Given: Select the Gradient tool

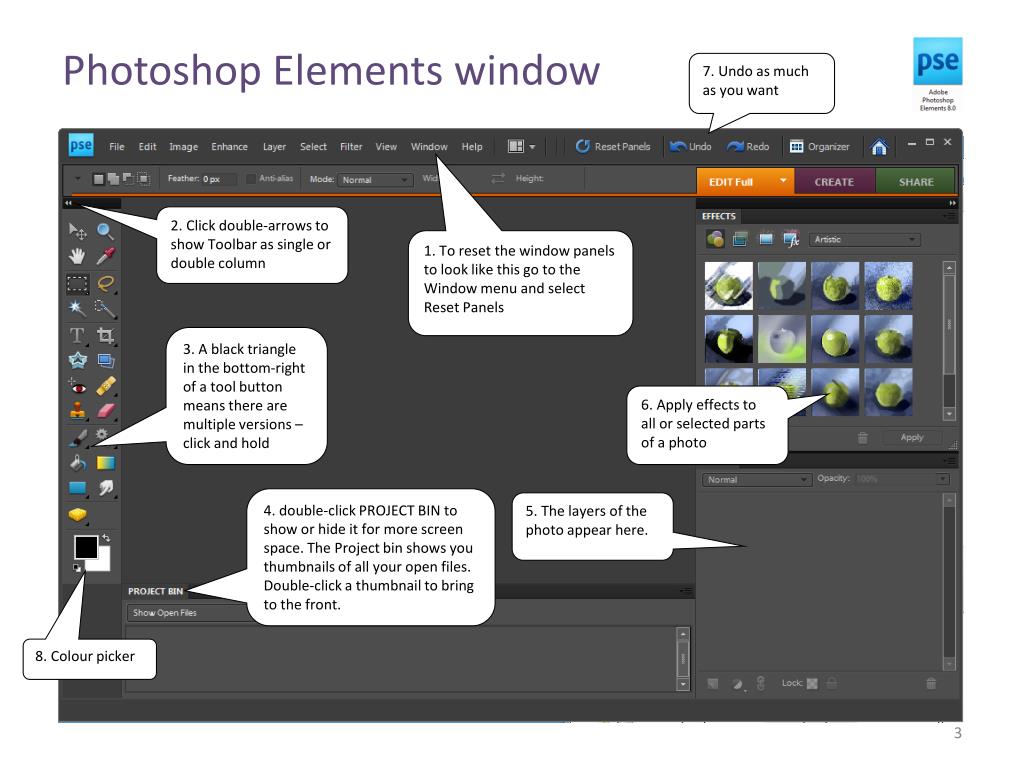Looking at the screenshot, I should point(105,463).
